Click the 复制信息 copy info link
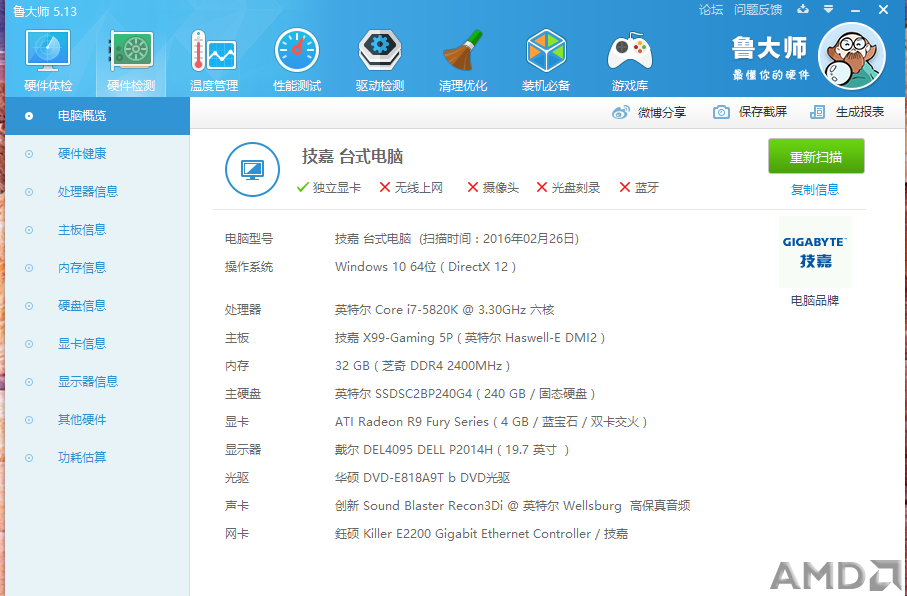Viewport: 907px width, 596px height. point(814,190)
